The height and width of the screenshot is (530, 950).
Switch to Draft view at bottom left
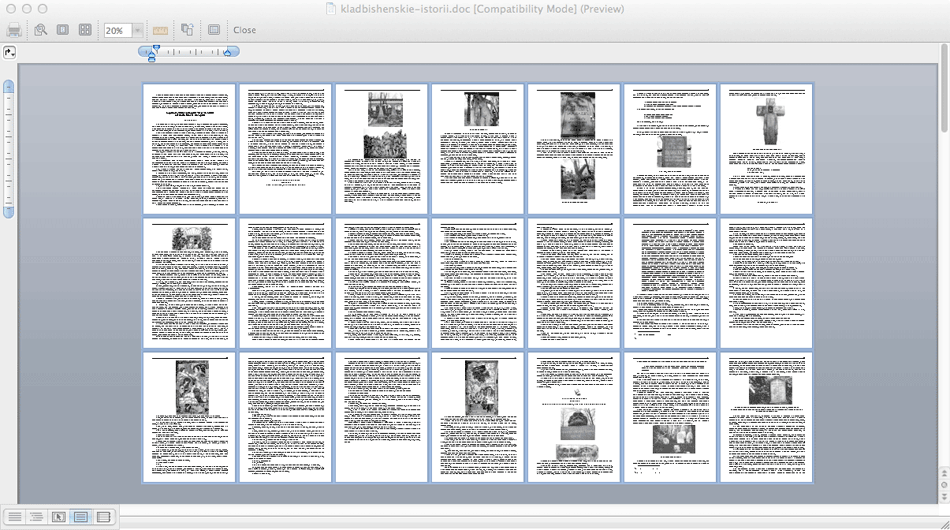[15, 517]
